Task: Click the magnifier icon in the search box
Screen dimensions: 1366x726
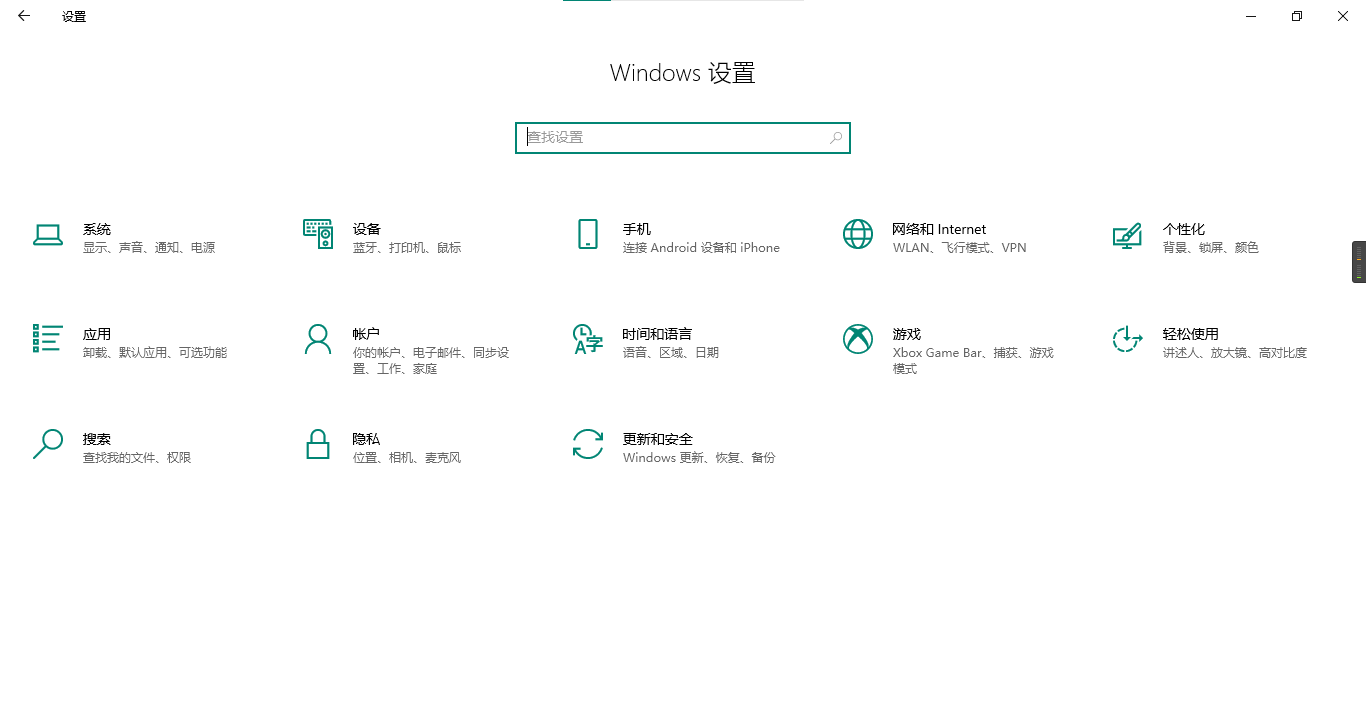Action: click(x=836, y=138)
